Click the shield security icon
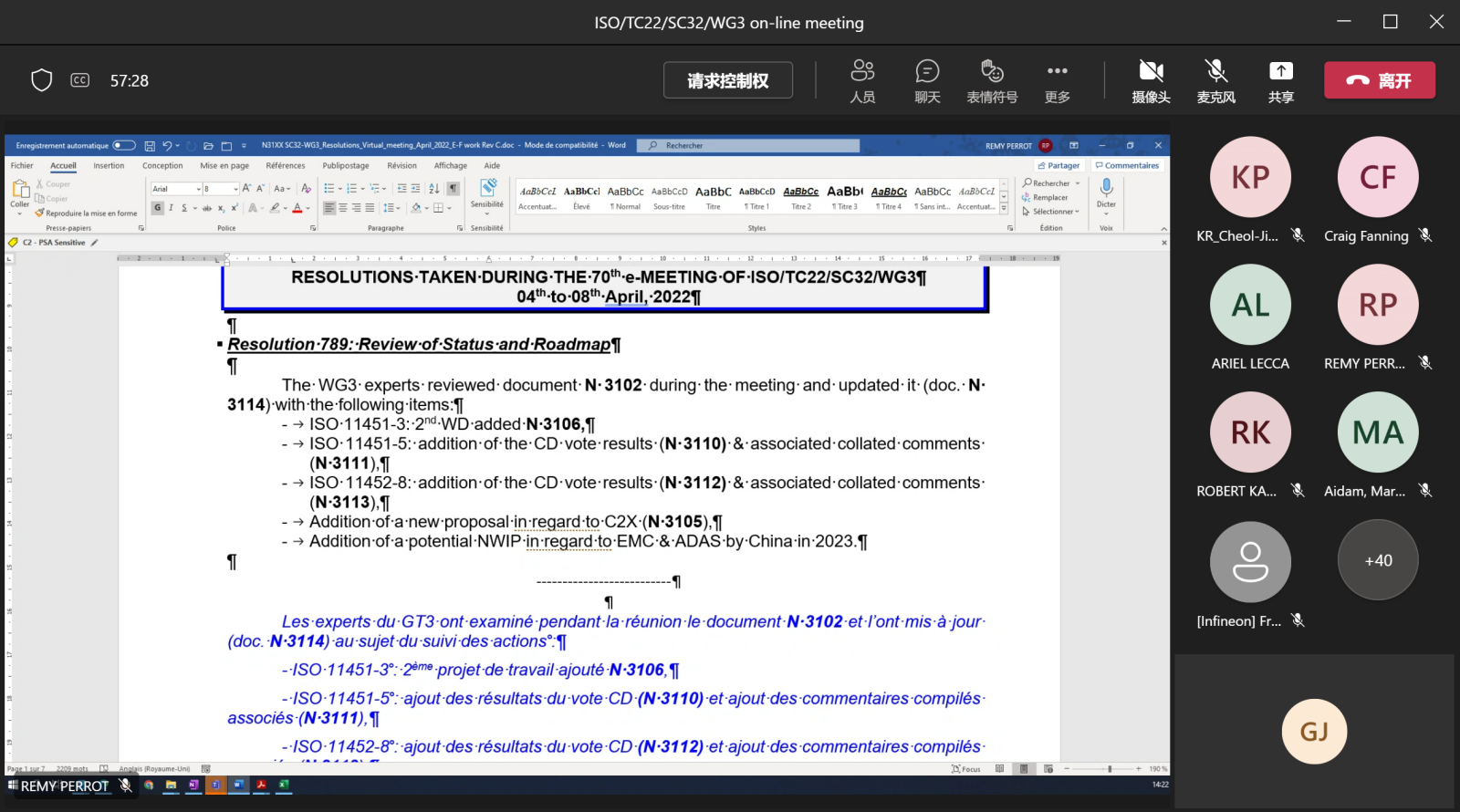Screen dimensions: 1460x812 coord(42,80)
